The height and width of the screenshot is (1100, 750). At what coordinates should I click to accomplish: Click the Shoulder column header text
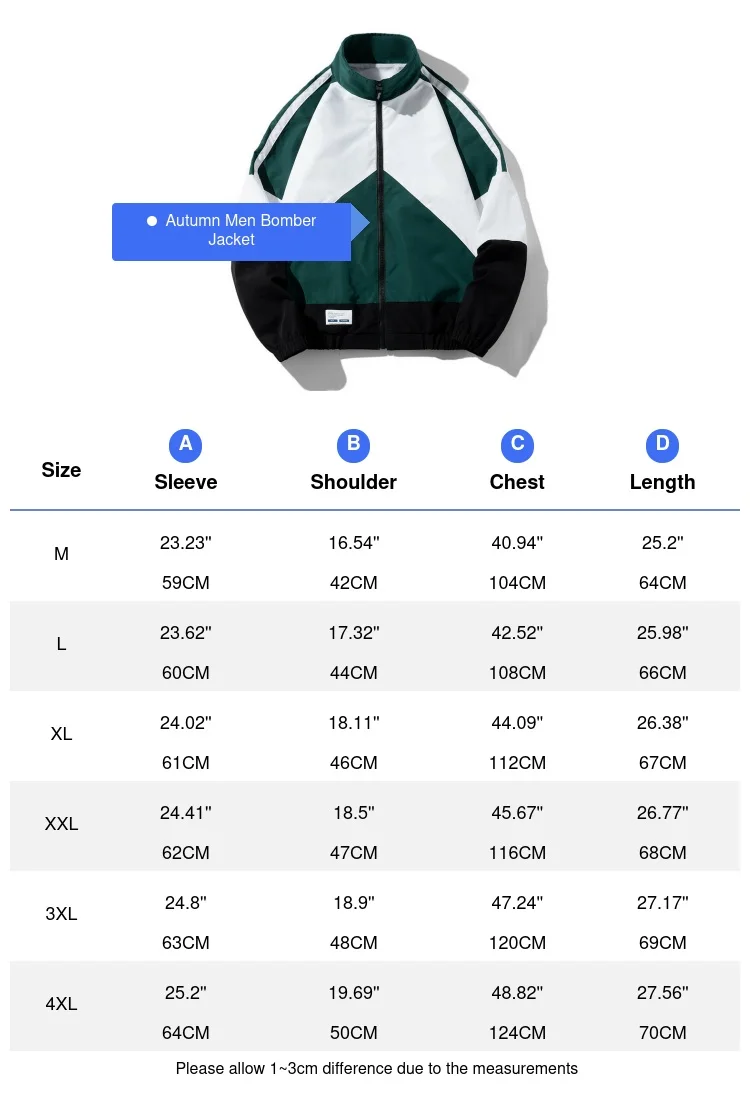354,482
